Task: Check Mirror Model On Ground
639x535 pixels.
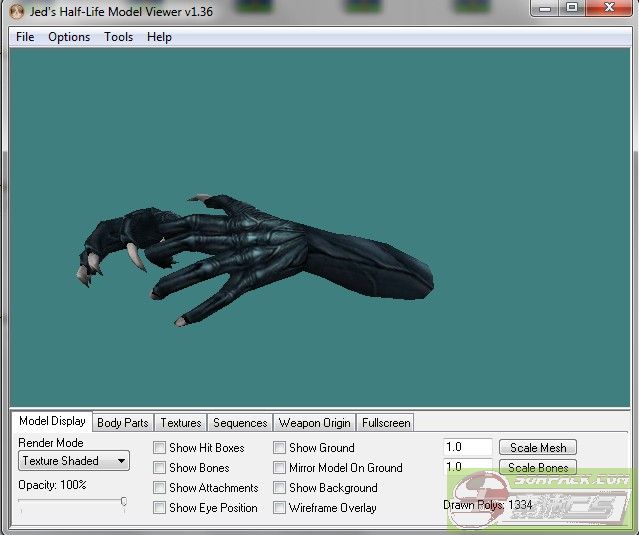Action: pos(280,468)
